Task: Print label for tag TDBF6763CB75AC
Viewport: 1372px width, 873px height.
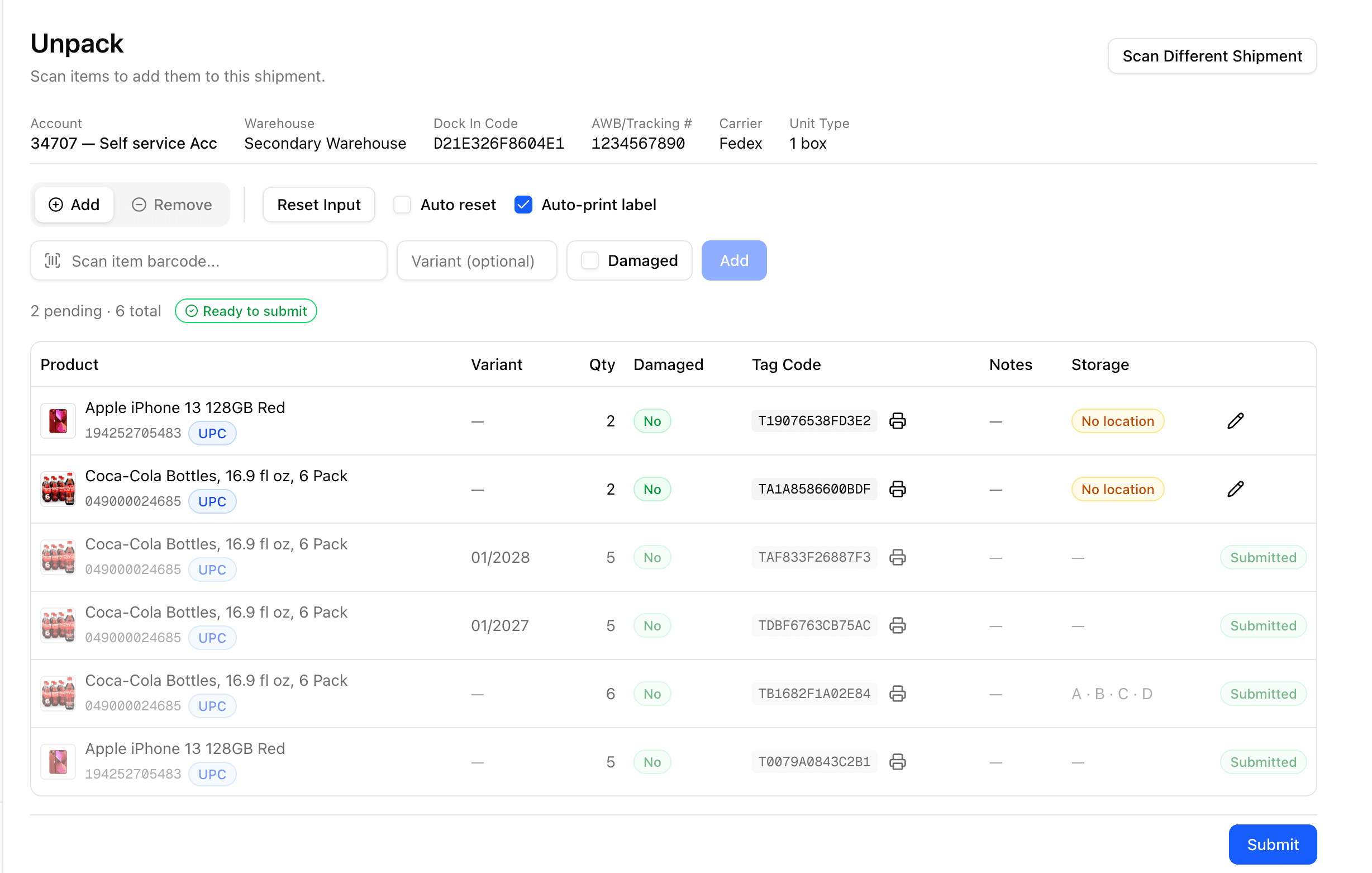Action: (x=897, y=625)
